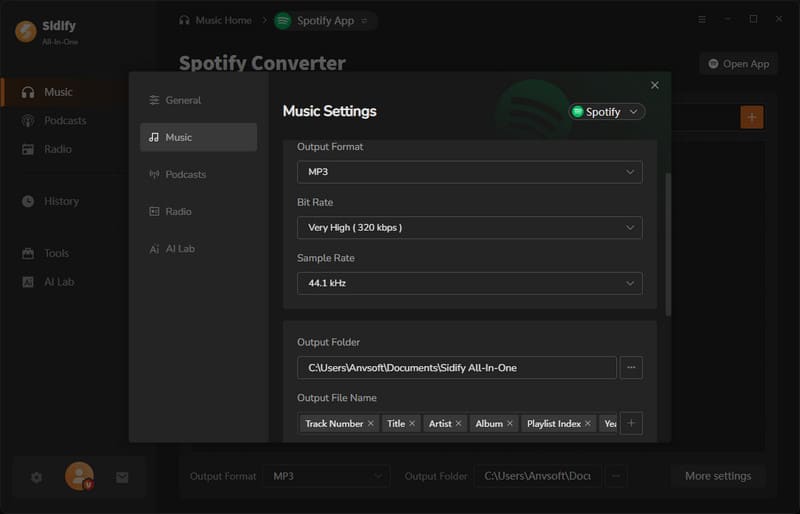Click the Output Folder path field in settings
The width and height of the screenshot is (800, 514).
point(457,368)
